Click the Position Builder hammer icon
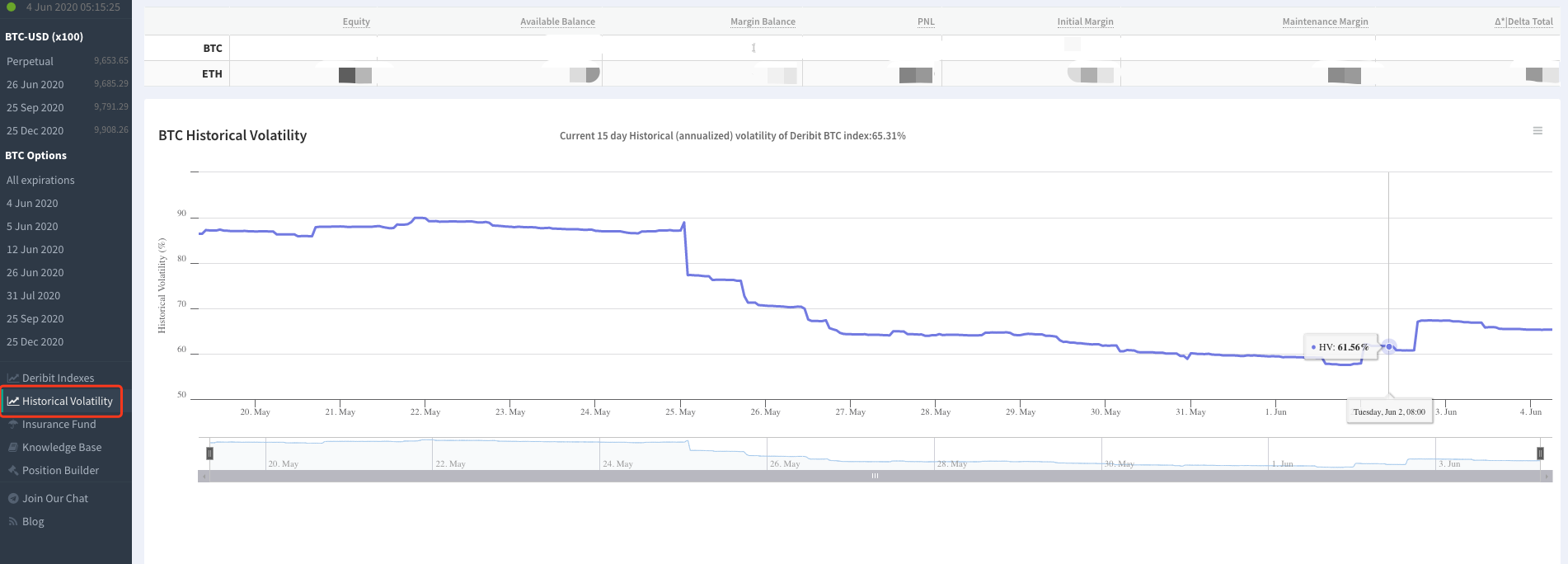The height and width of the screenshot is (564, 1568). tap(13, 471)
